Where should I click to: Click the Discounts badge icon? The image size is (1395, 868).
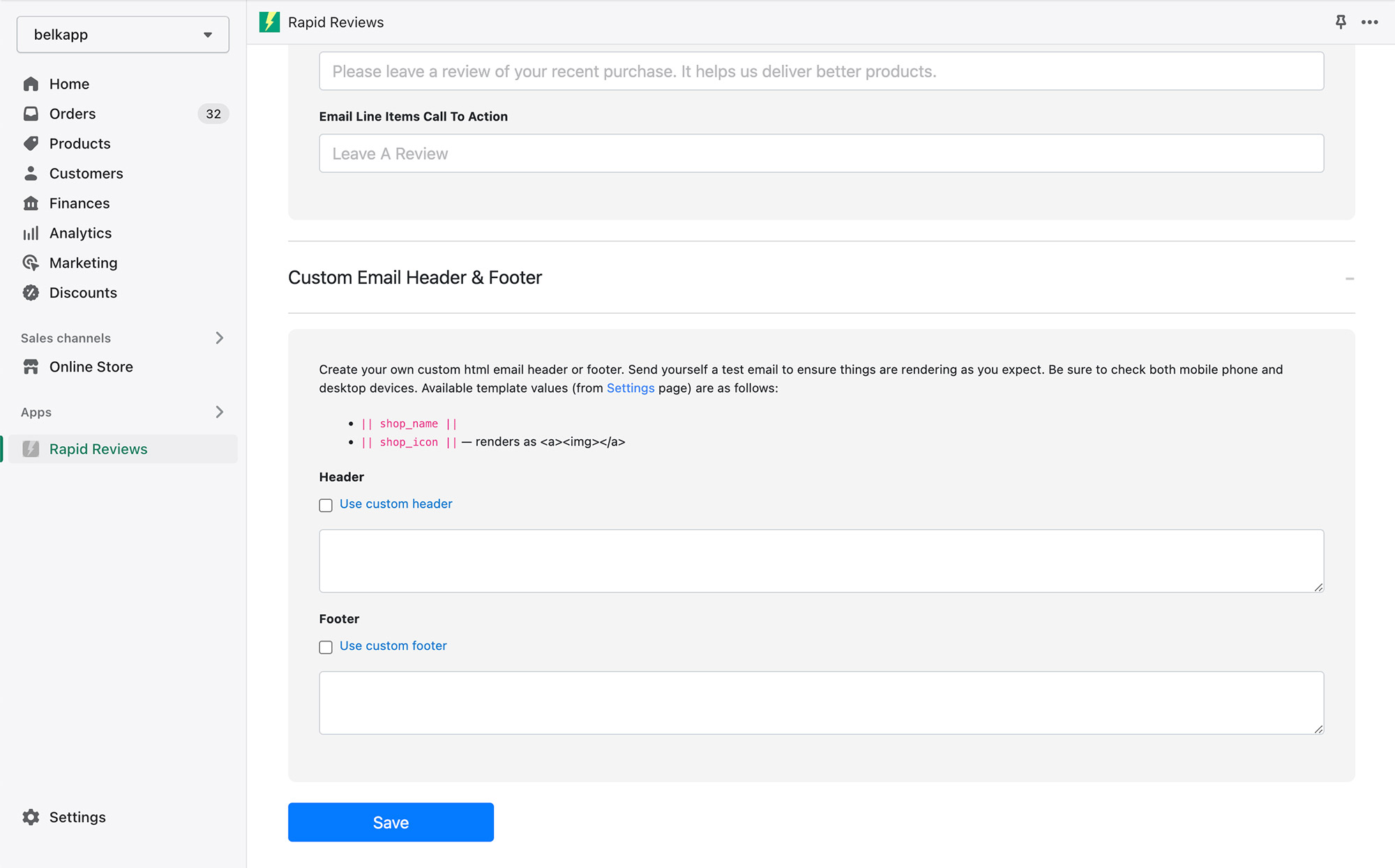[31, 293]
